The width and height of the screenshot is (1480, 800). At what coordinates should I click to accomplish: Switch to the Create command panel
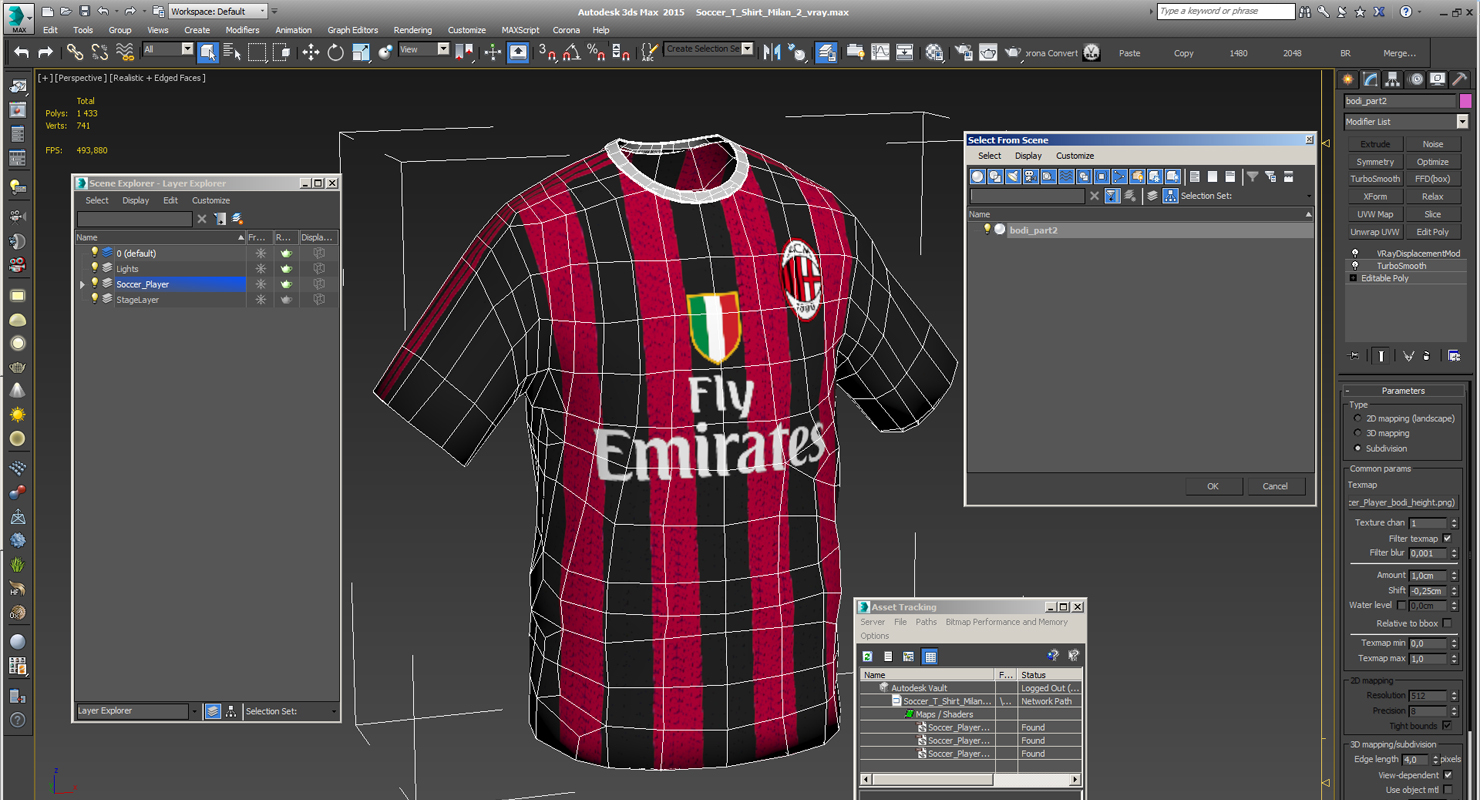point(1348,79)
